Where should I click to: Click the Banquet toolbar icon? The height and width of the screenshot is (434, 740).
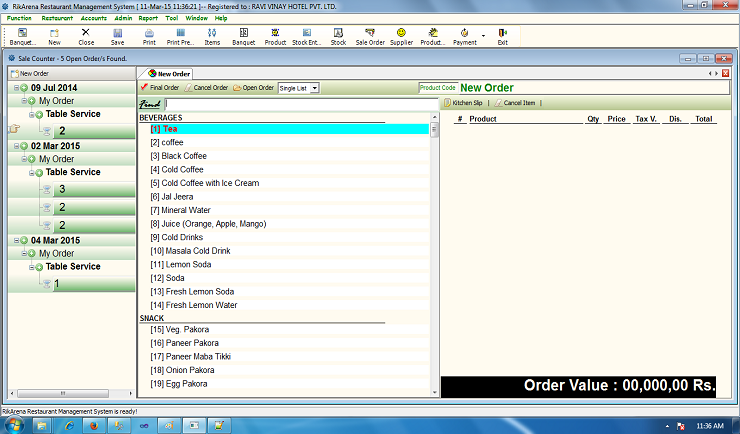click(x=243, y=36)
